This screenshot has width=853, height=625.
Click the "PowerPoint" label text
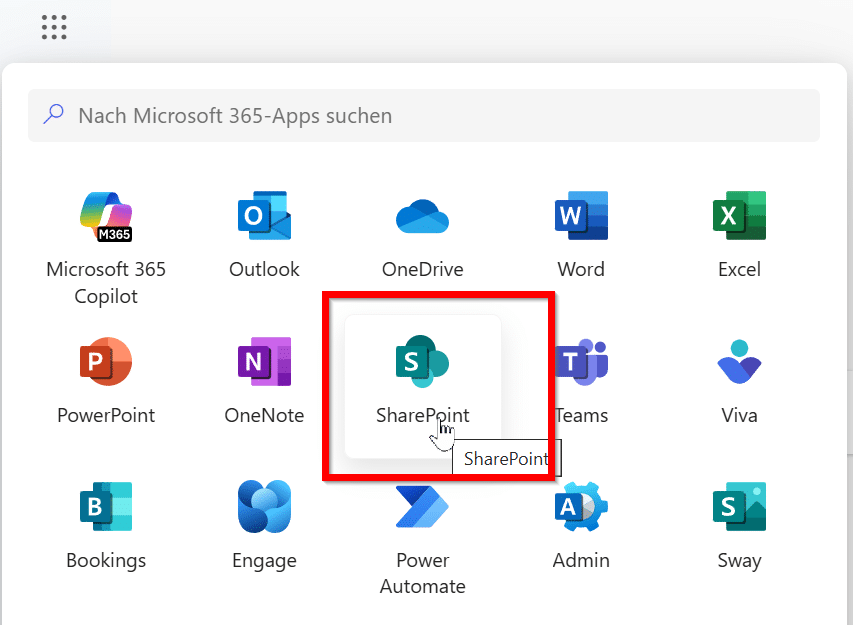(x=106, y=416)
